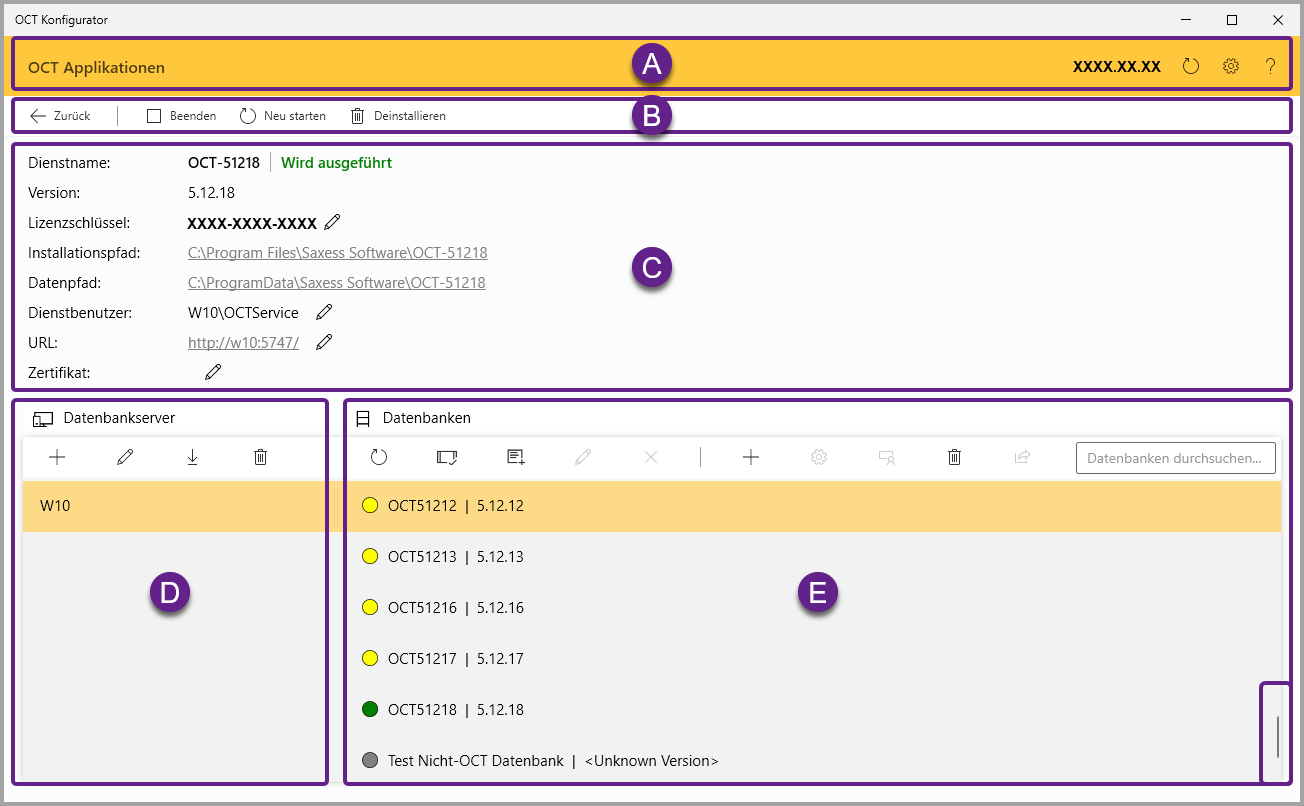Click the Datenbanken durchsuchen search field

(1175, 458)
